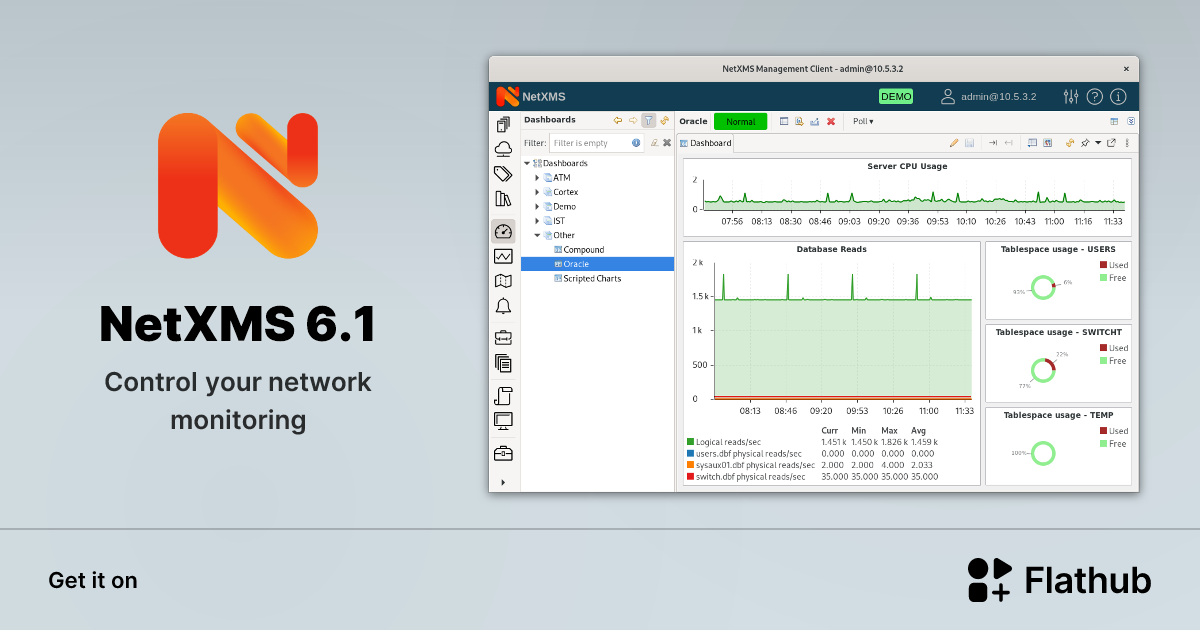Collapse the Other dashboard folder
This screenshot has width=1200, height=630.
pyautogui.click(x=537, y=236)
